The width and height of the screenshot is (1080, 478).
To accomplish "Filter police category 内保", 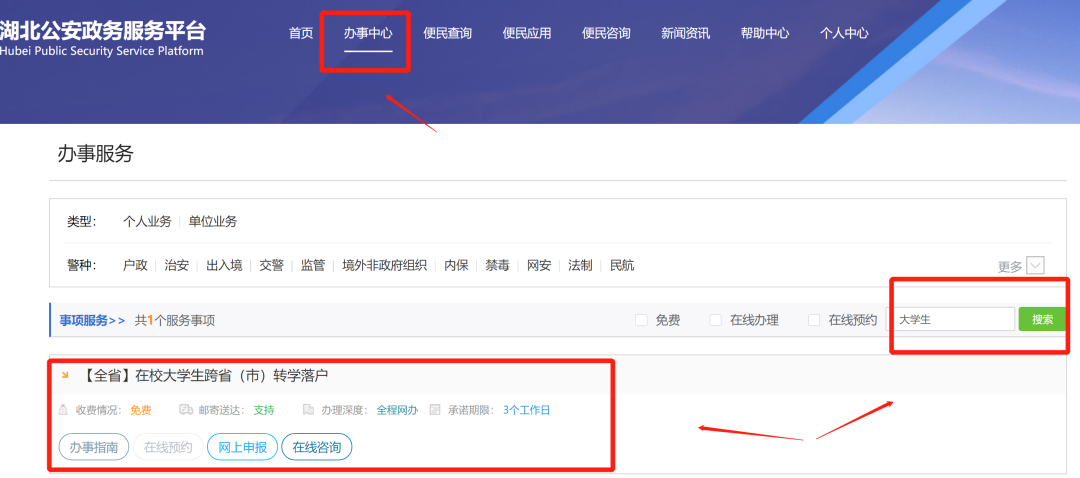I will [456, 265].
